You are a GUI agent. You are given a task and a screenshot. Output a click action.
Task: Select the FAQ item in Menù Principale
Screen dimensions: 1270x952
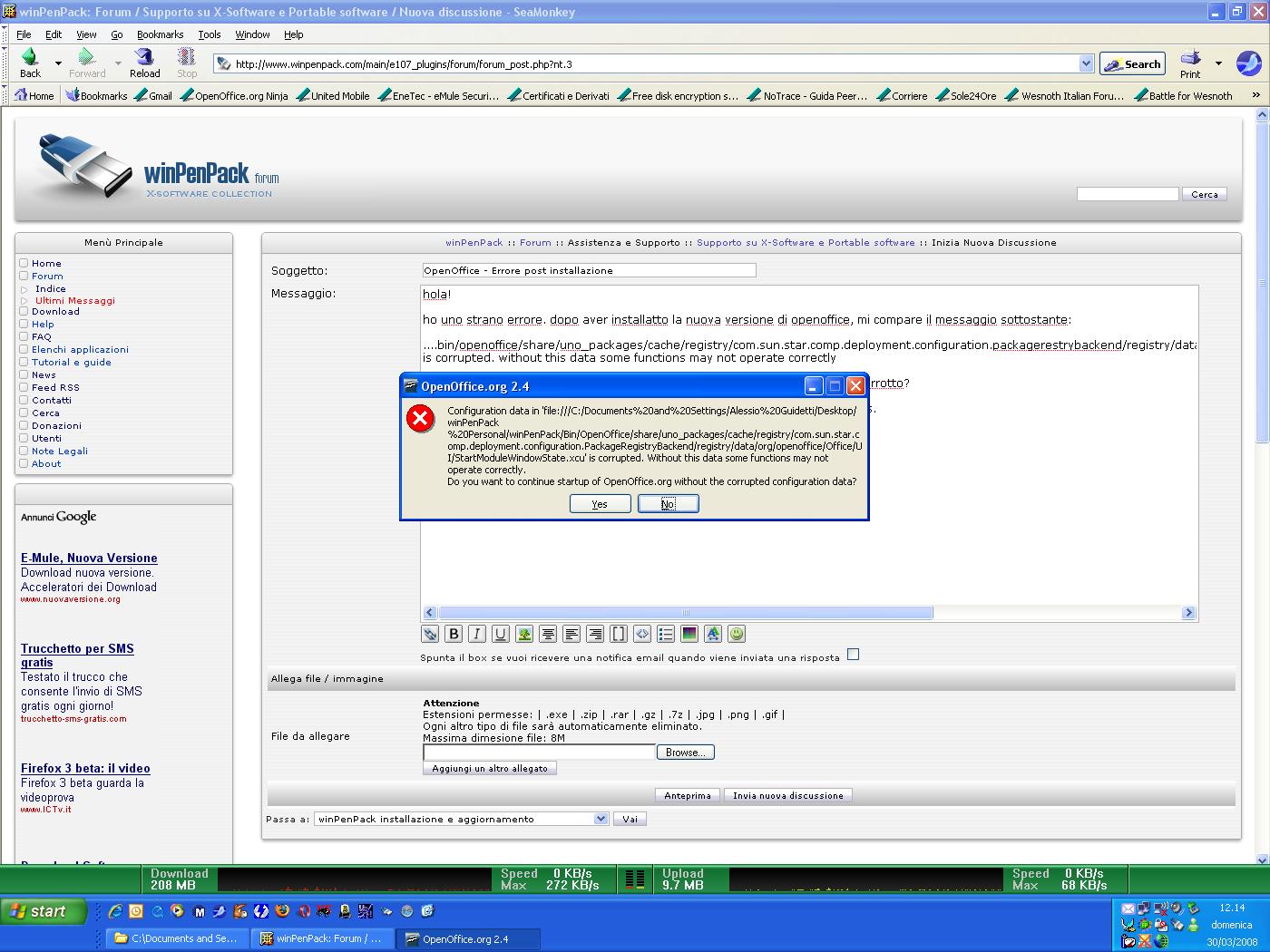point(42,336)
